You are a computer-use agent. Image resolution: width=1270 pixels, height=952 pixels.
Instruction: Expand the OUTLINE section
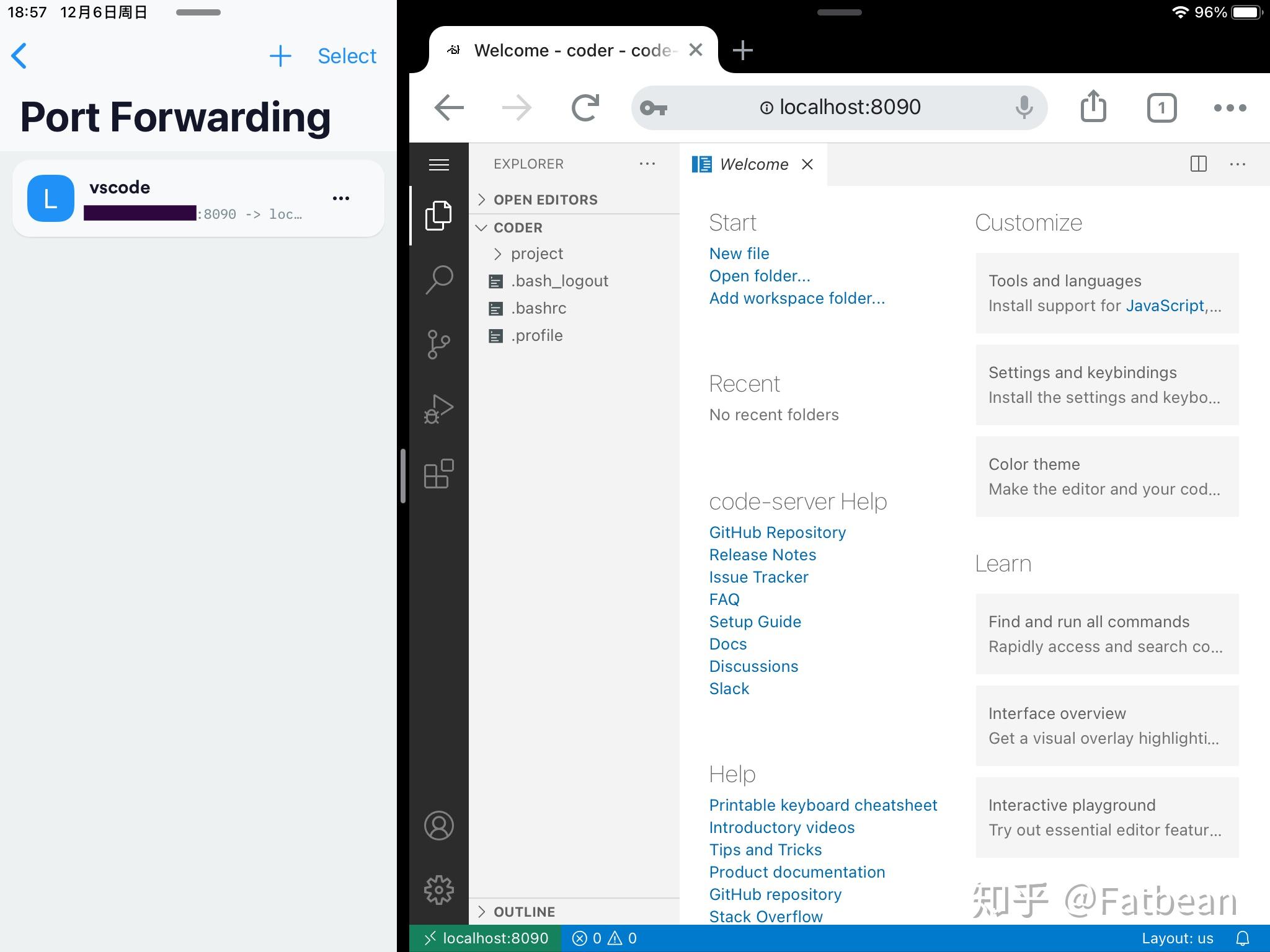click(x=482, y=911)
